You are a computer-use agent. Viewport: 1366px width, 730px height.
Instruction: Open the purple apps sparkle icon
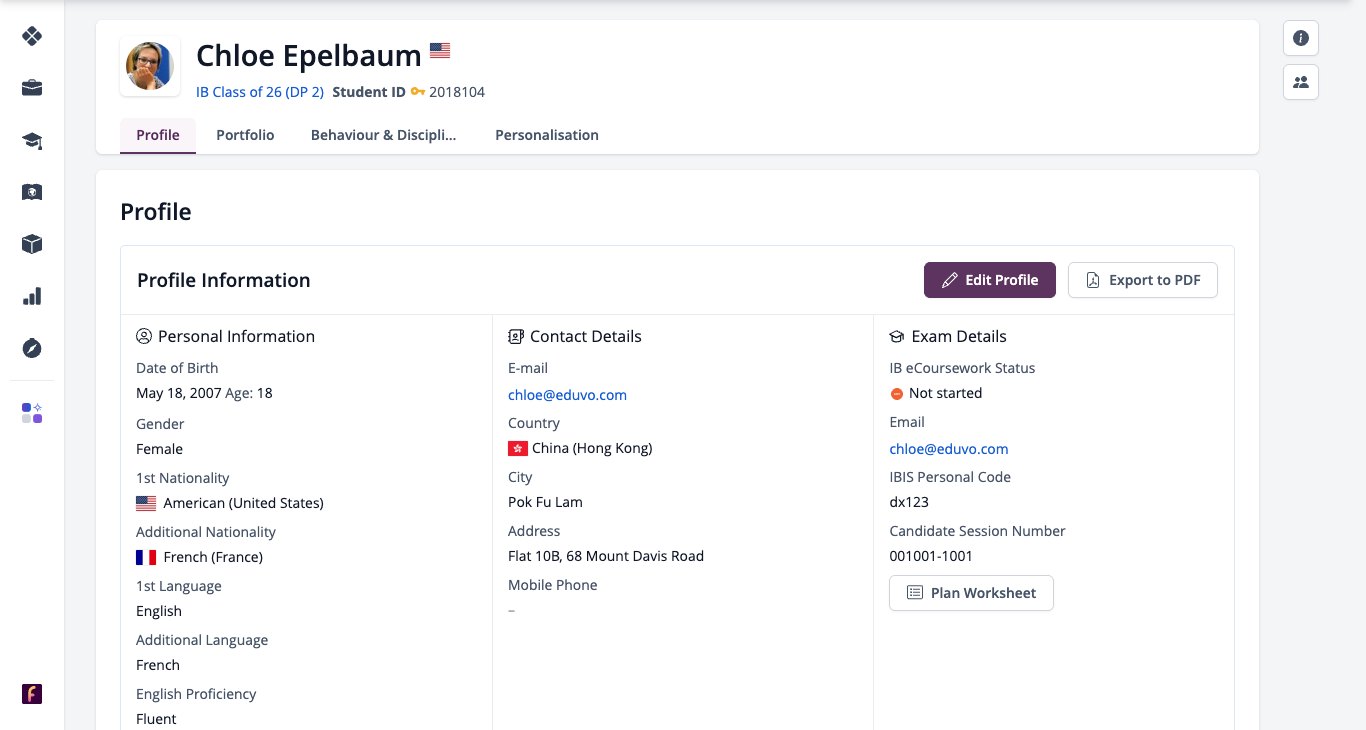pyautogui.click(x=32, y=413)
